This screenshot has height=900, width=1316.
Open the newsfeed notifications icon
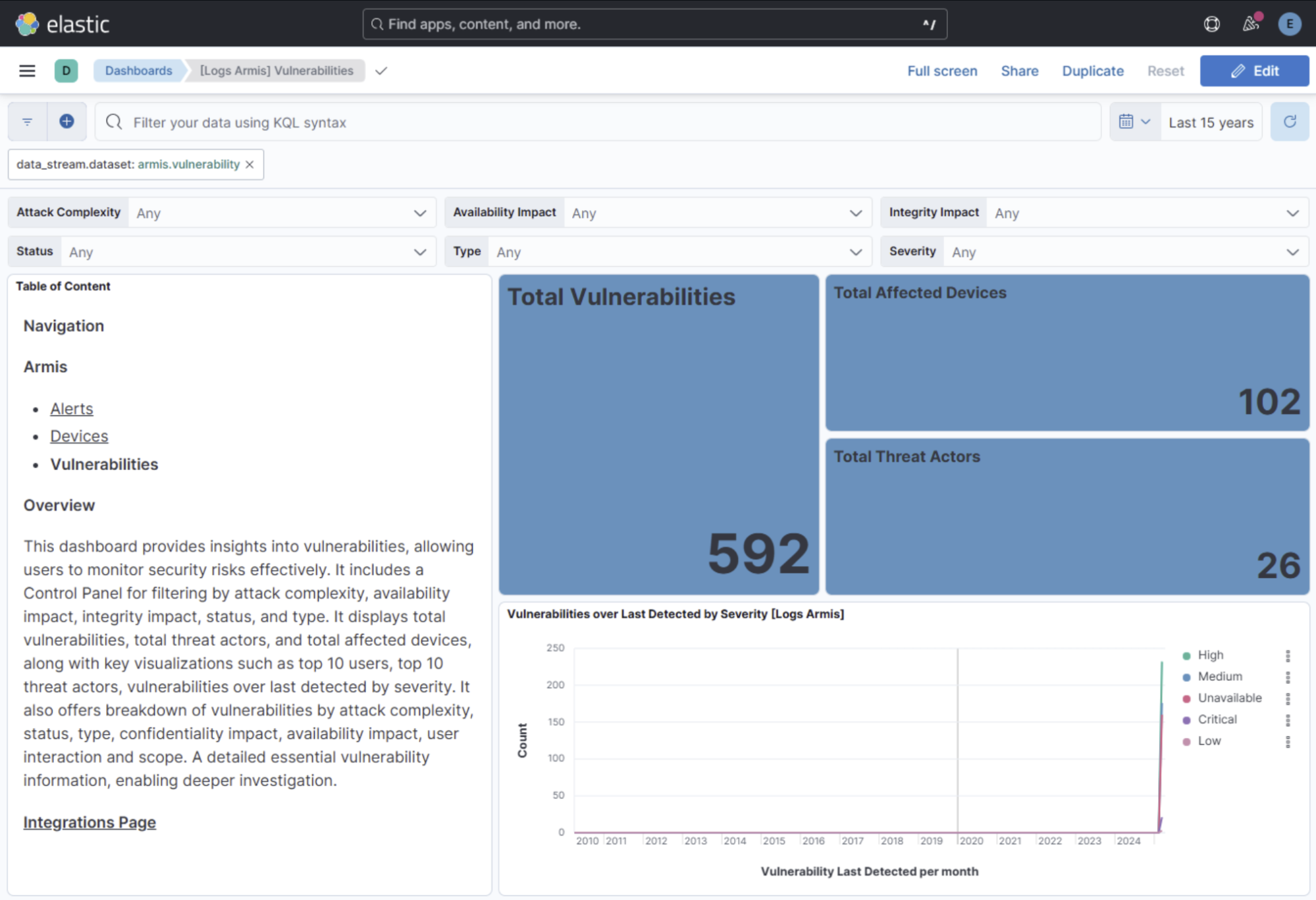[1250, 24]
